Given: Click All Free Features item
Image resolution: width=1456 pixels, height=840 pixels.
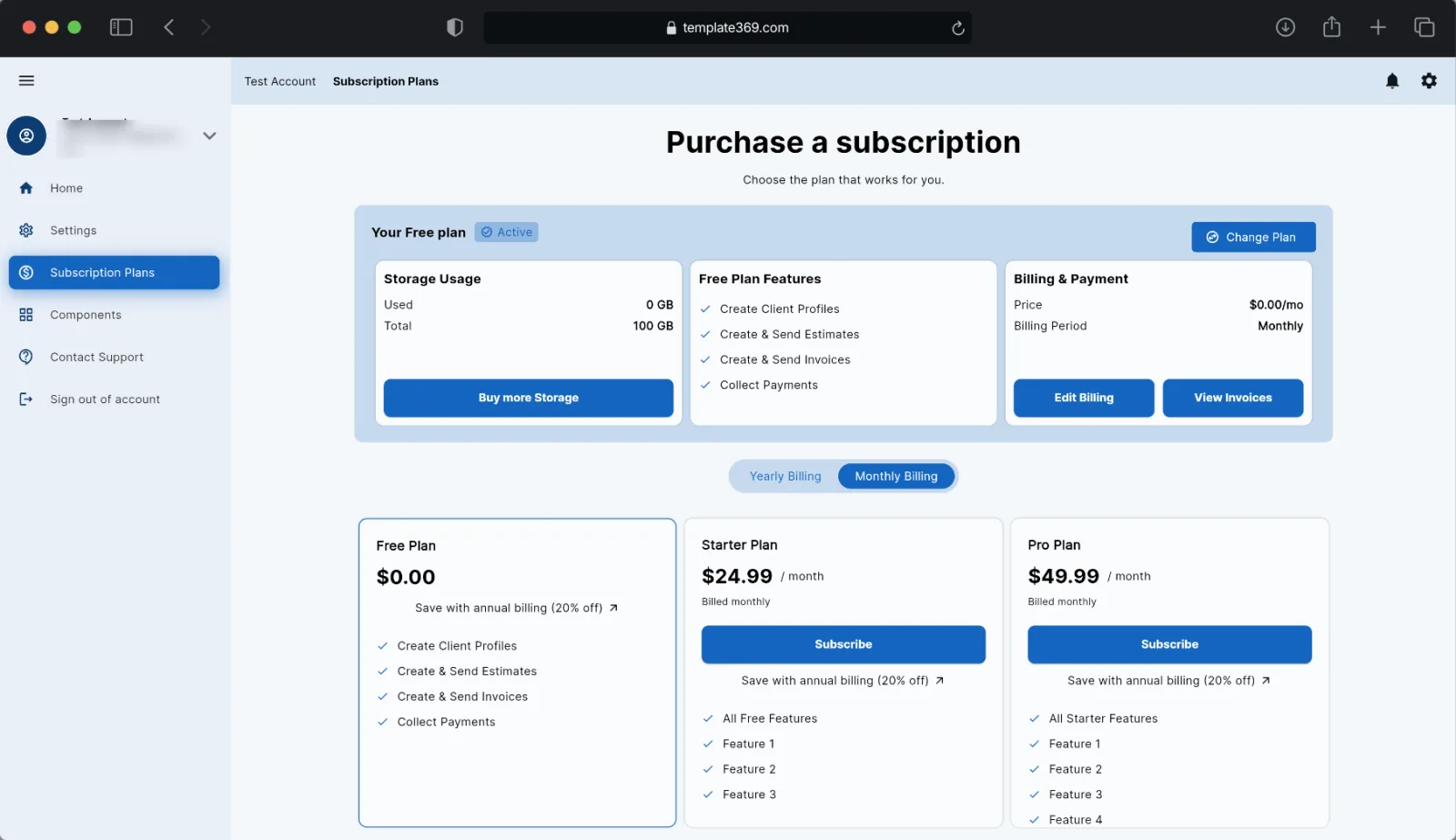Looking at the screenshot, I should click(x=770, y=719).
